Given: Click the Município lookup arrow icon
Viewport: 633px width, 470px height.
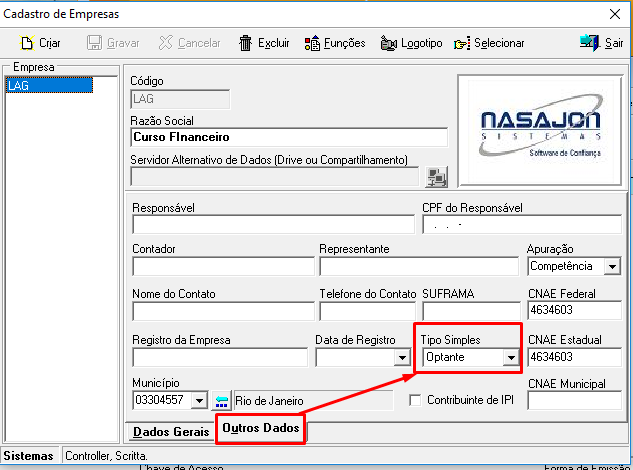Looking at the screenshot, I should [222, 400].
